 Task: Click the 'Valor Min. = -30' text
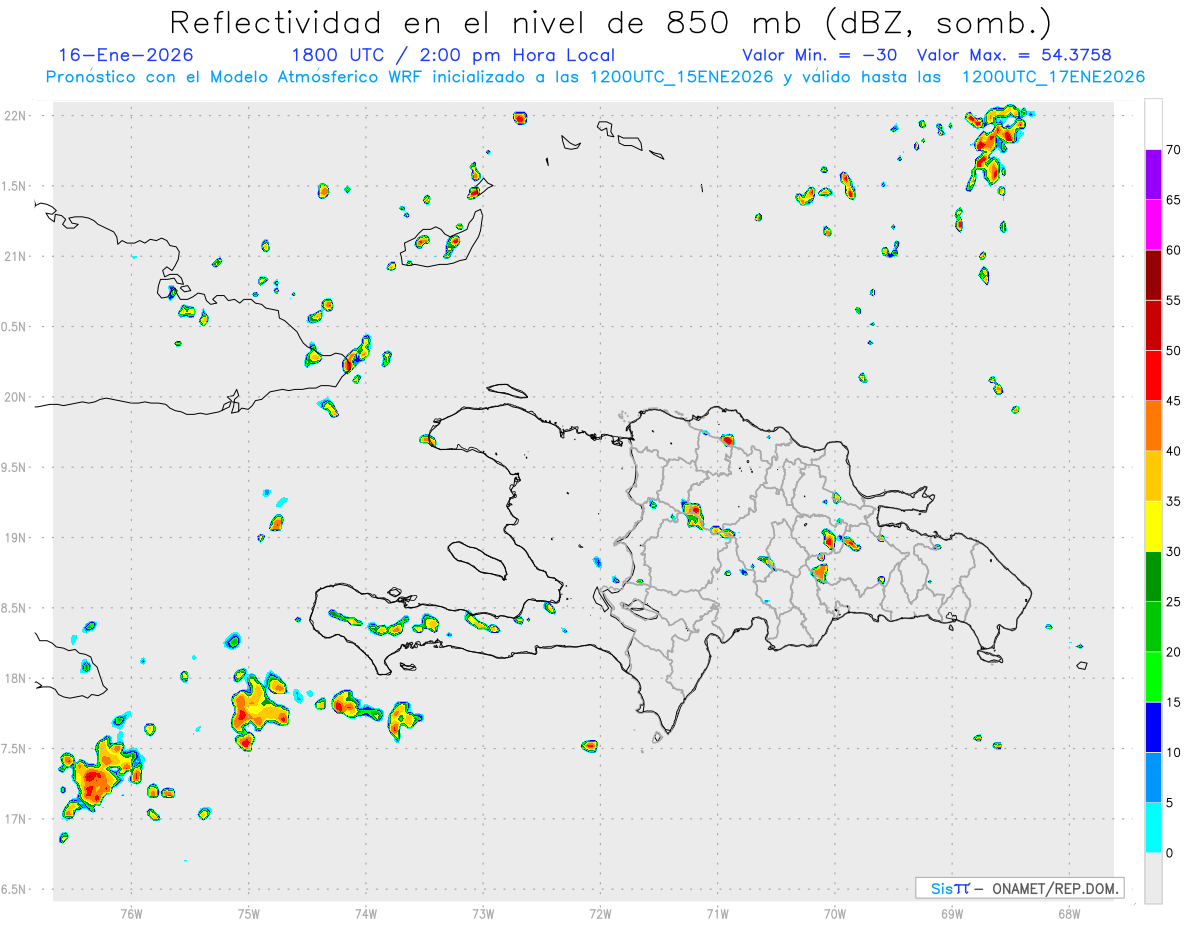[821, 55]
